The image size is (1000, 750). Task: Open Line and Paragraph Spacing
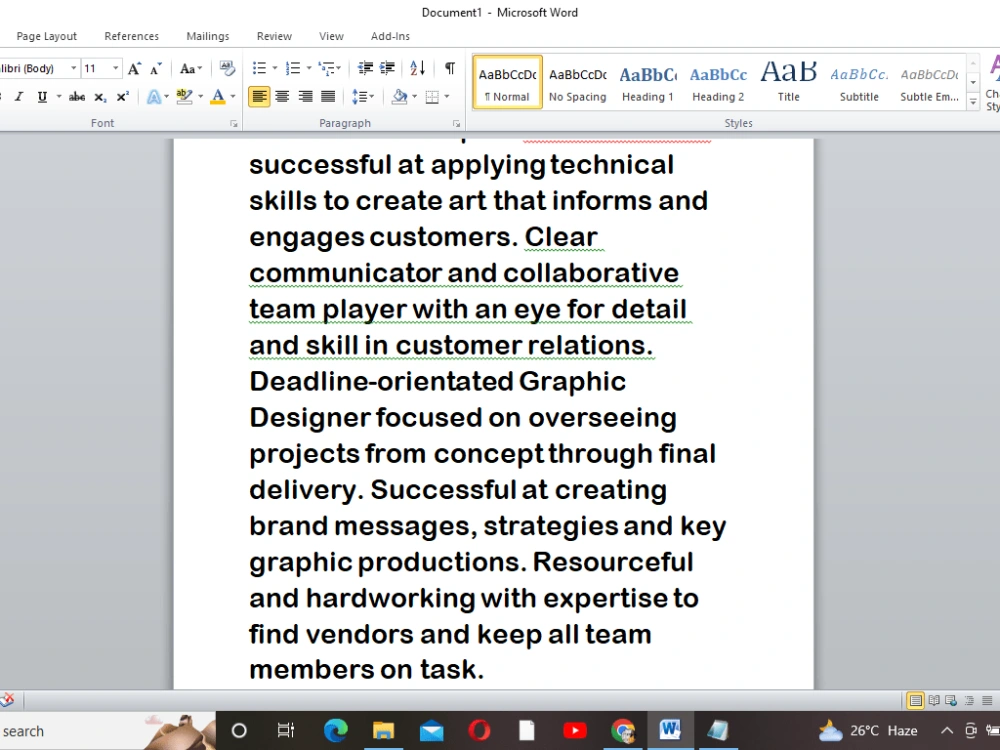[362, 96]
